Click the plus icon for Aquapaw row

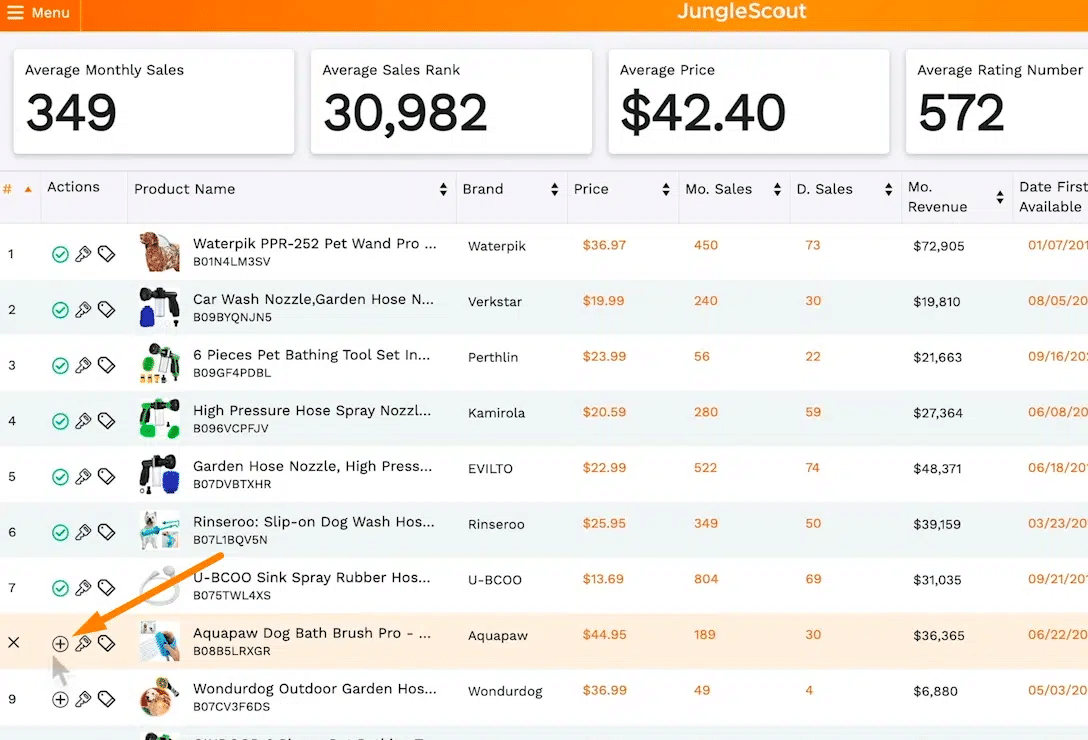pyautogui.click(x=60, y=644)
